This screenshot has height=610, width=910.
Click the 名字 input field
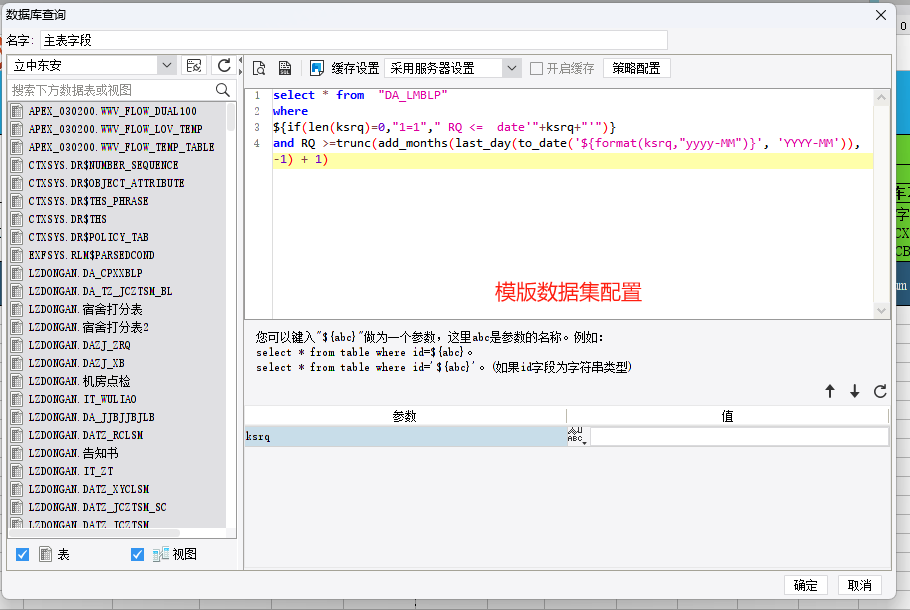coord(354,40)
